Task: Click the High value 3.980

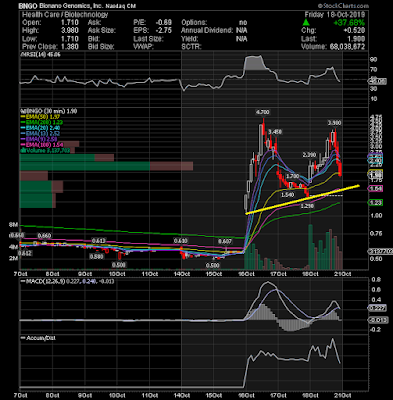Action: click(70, 31)
